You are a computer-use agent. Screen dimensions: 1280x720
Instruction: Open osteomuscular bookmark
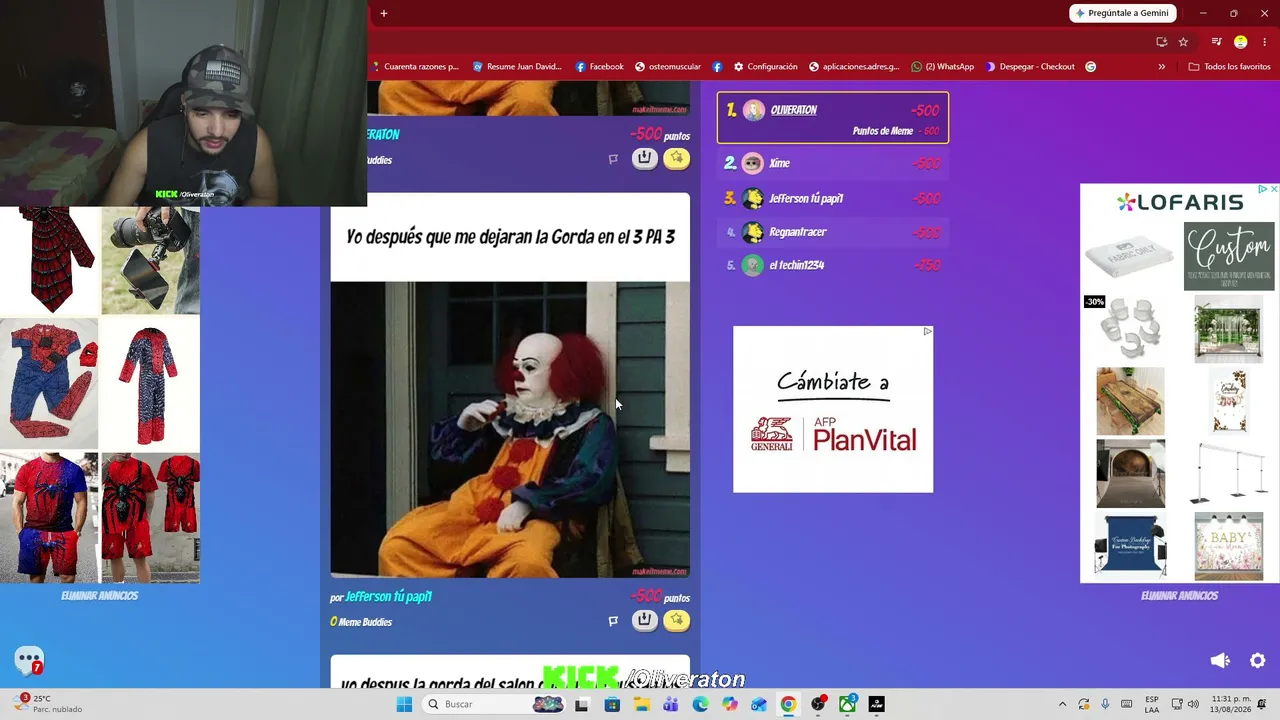[667, 67]
